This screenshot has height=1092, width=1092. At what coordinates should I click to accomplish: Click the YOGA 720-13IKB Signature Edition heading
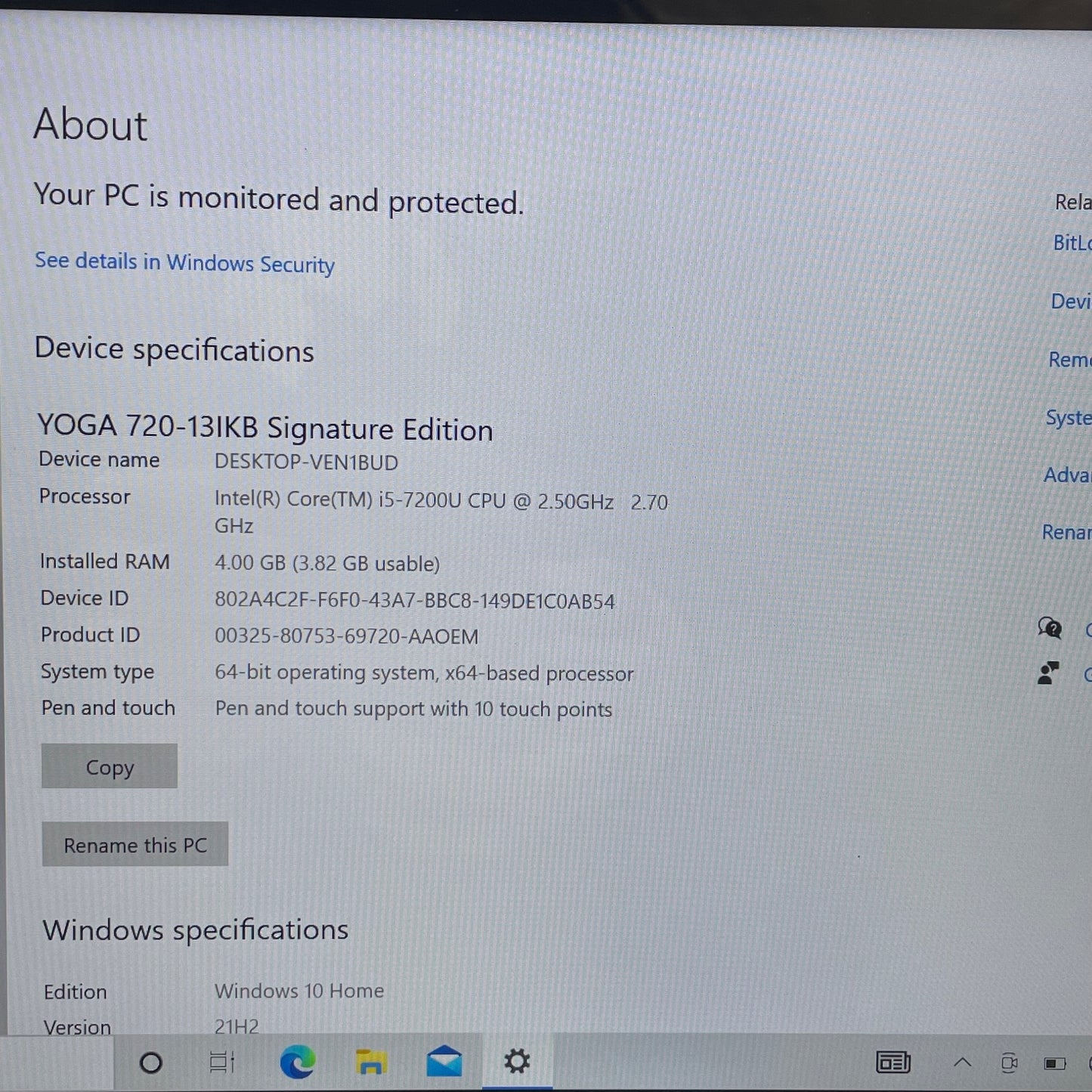click(x=265, y=428)
